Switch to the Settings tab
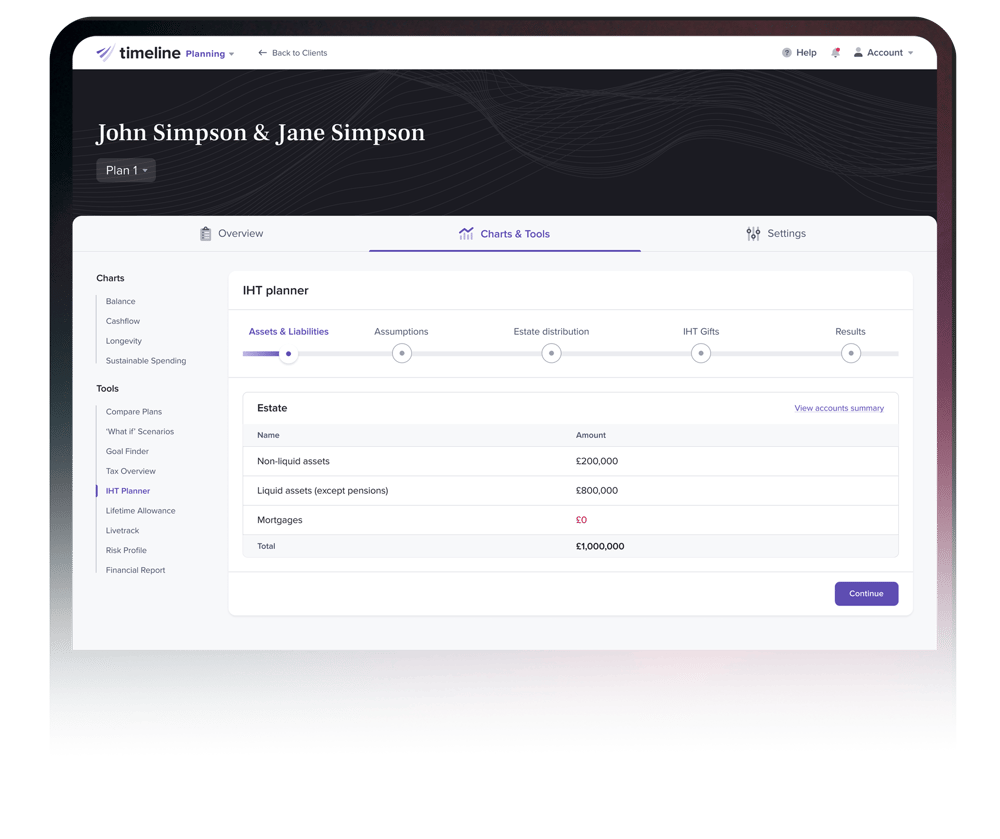 pyautogui.click(x=776, y=233)
